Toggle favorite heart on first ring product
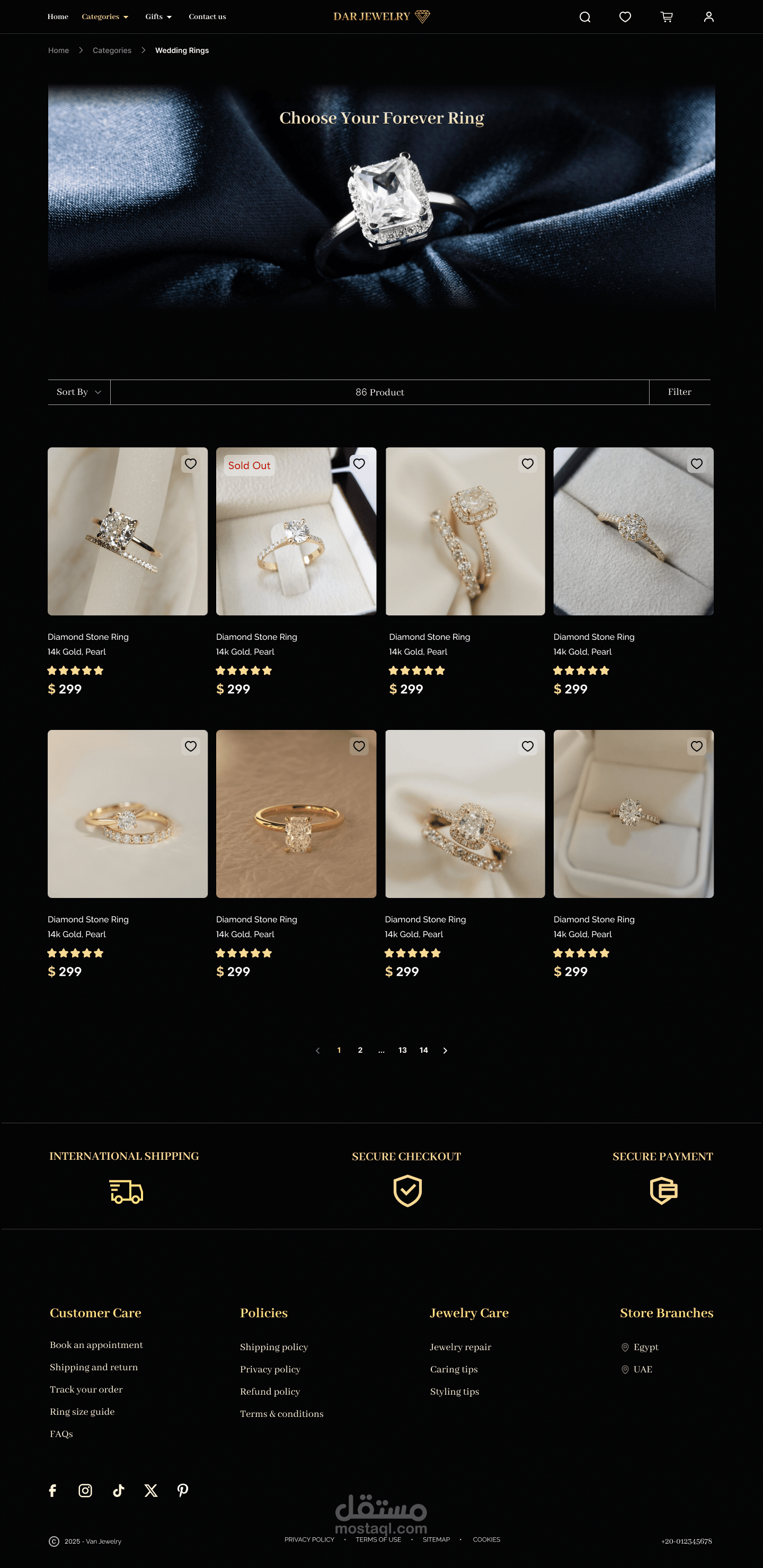Viewport: 763px width, 1568px height. [190, 464]
